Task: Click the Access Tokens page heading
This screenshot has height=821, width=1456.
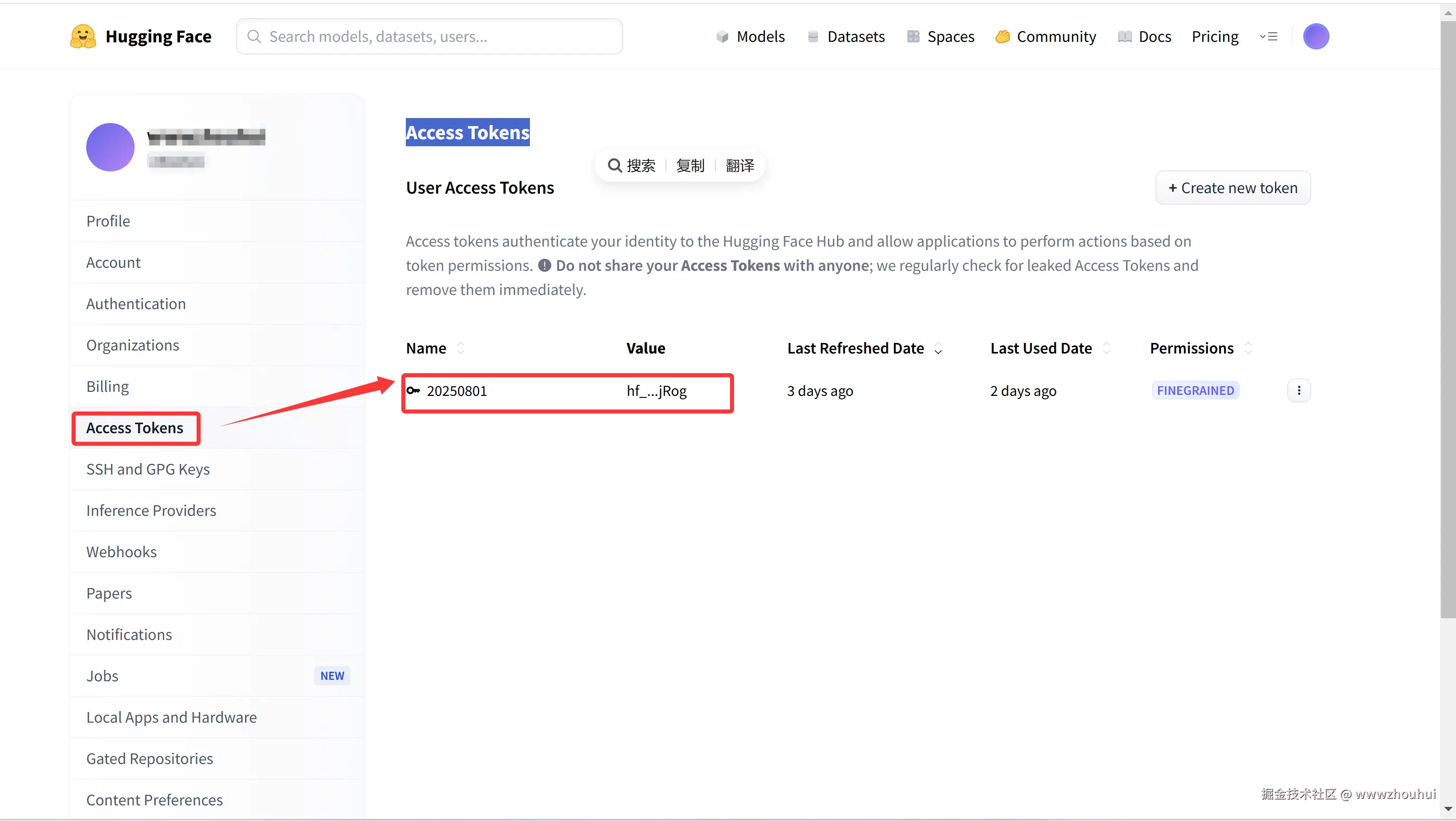Action: coord(467,132)
